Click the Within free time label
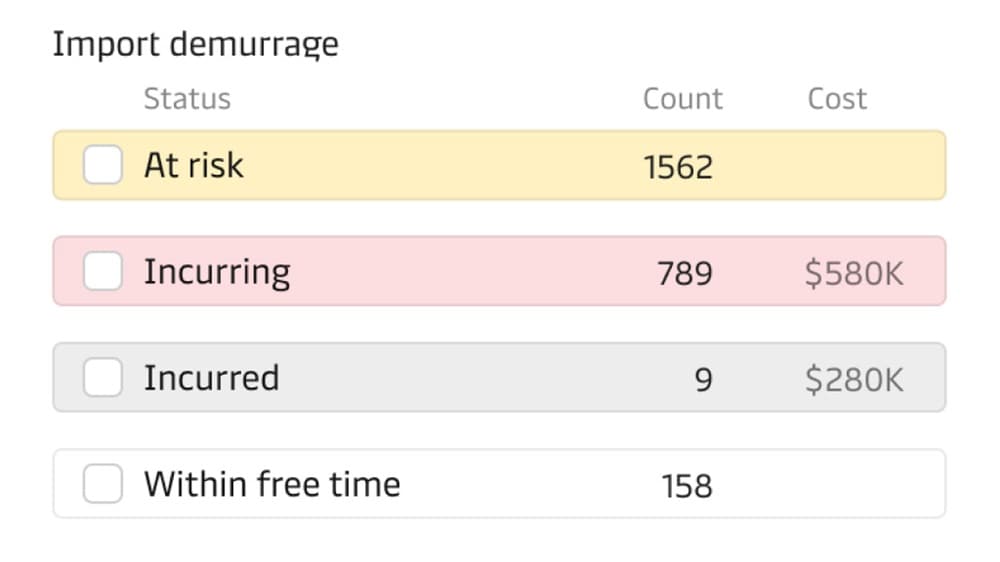Viewport: 1000px width, 562px height. coord(272,484)
